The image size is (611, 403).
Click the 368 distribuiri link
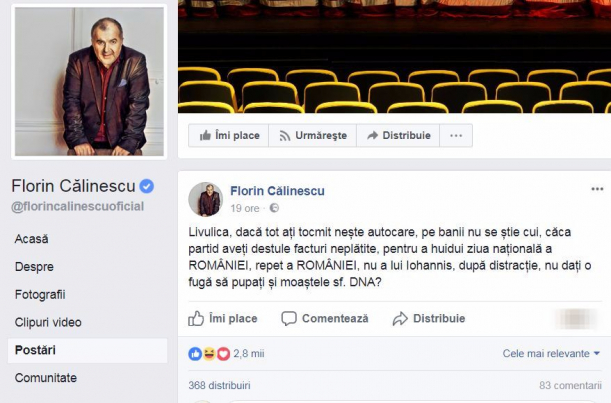coord(219,385)
